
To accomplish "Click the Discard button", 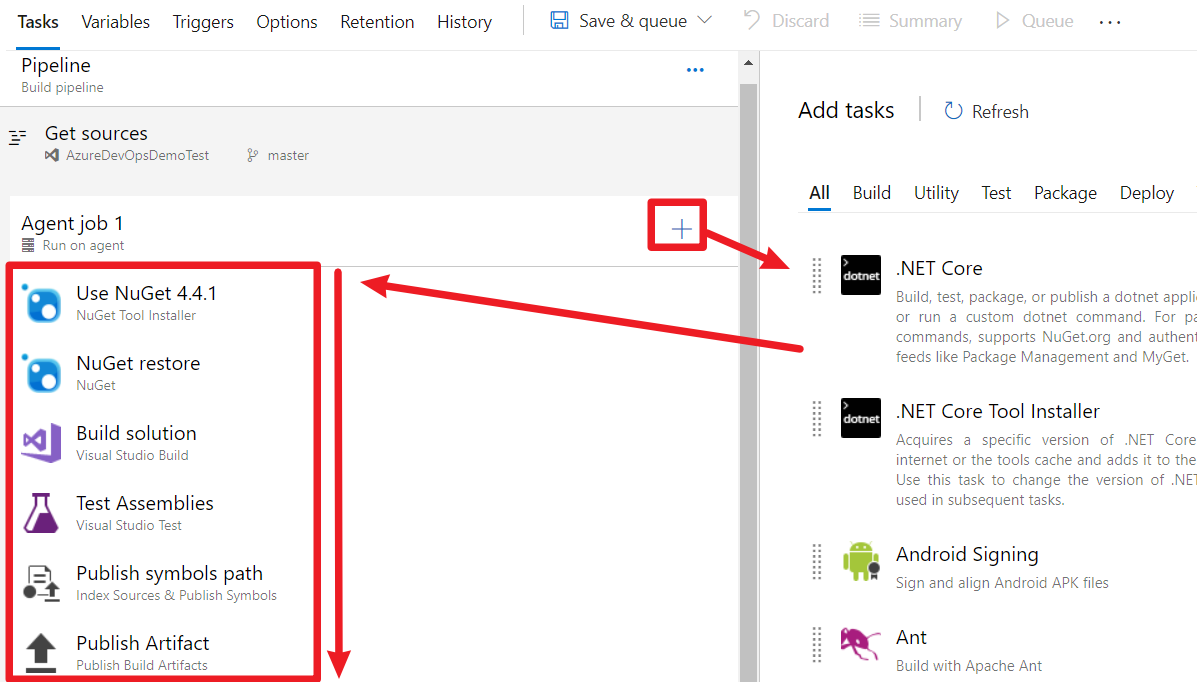I will pos(786,21).
